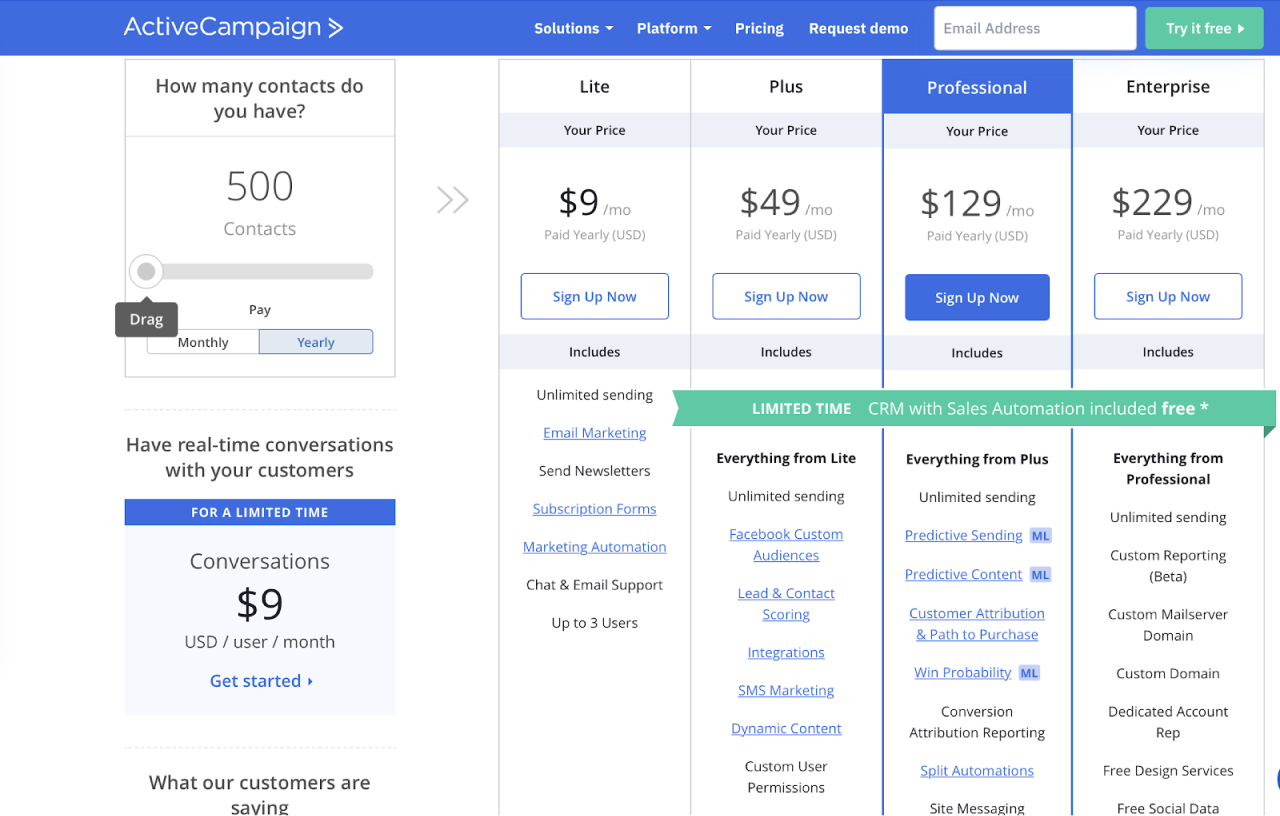
Task: Select the Pricing menu item
Action: [759, 28]
